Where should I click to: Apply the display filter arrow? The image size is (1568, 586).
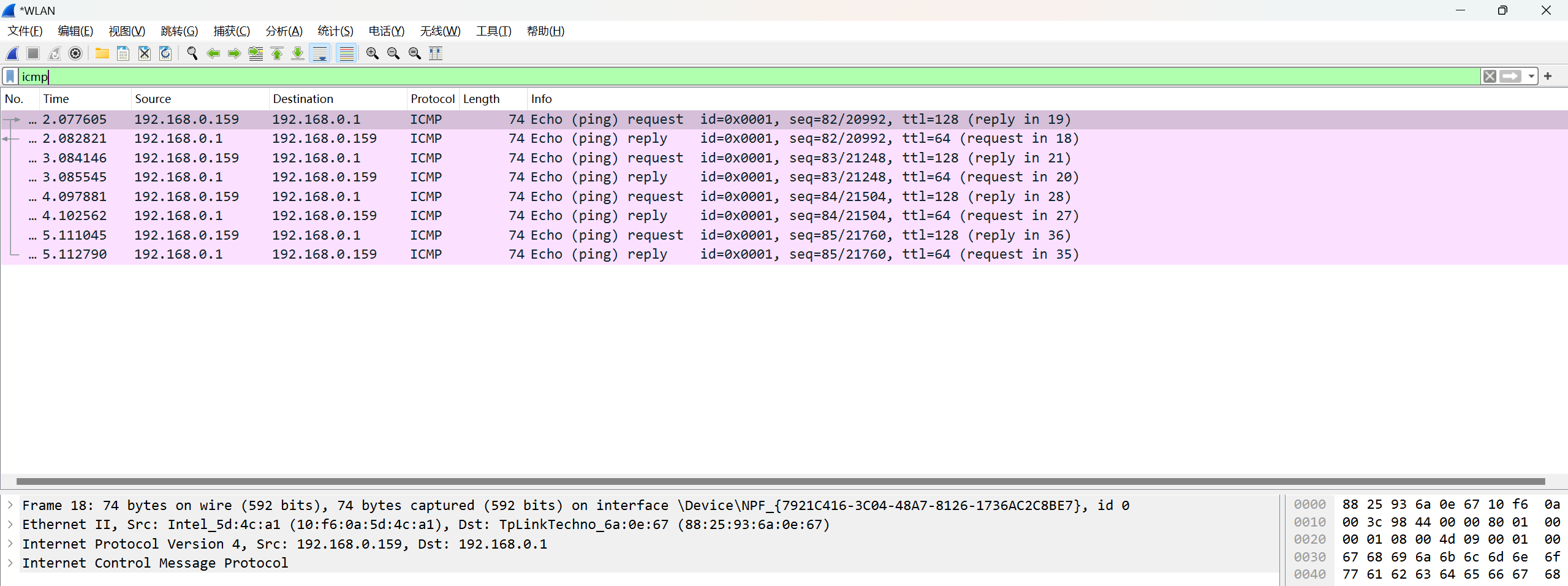pos(1511,77)
